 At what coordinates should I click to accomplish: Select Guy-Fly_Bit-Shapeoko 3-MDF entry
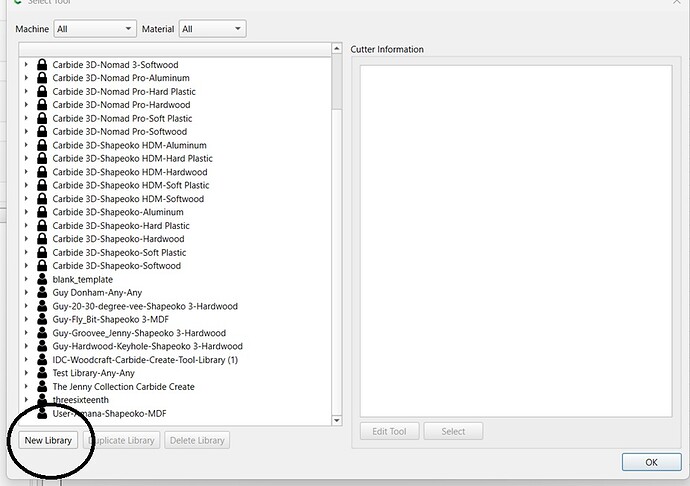coord(110,319)
